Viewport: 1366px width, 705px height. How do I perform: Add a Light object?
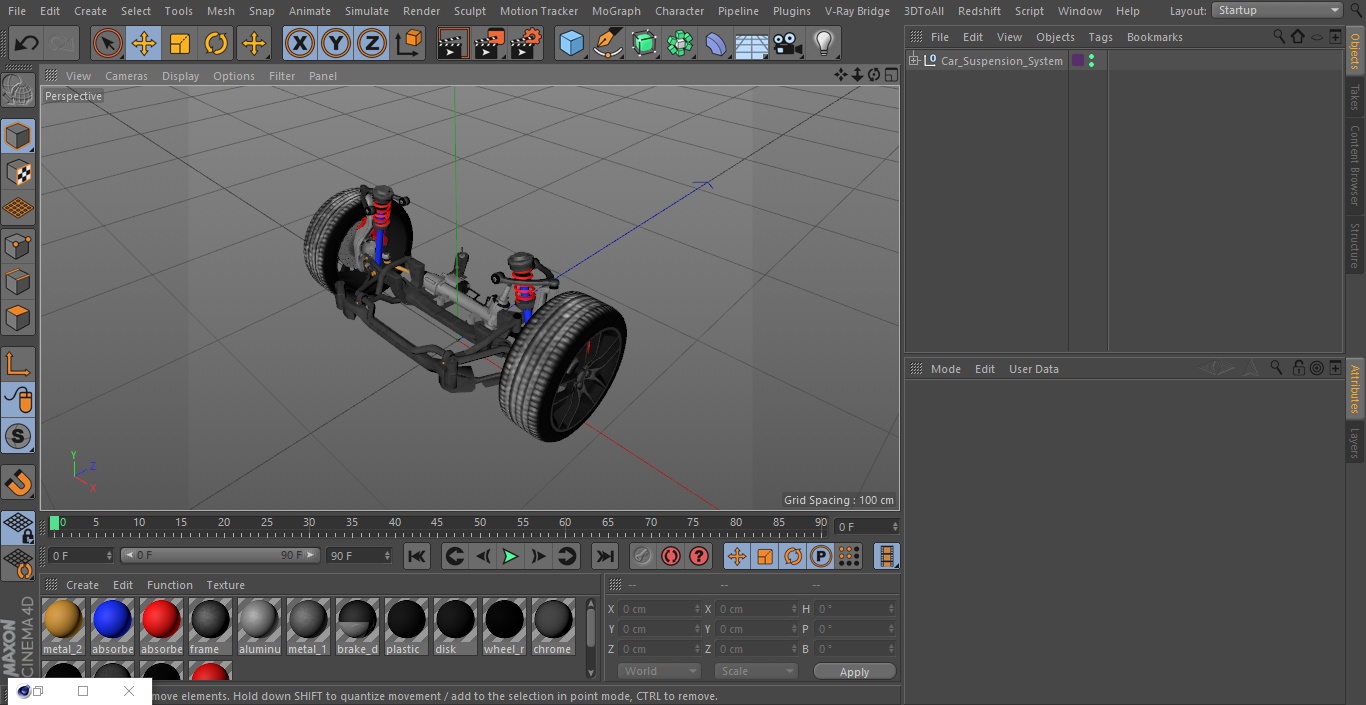[x=823, y=43]
